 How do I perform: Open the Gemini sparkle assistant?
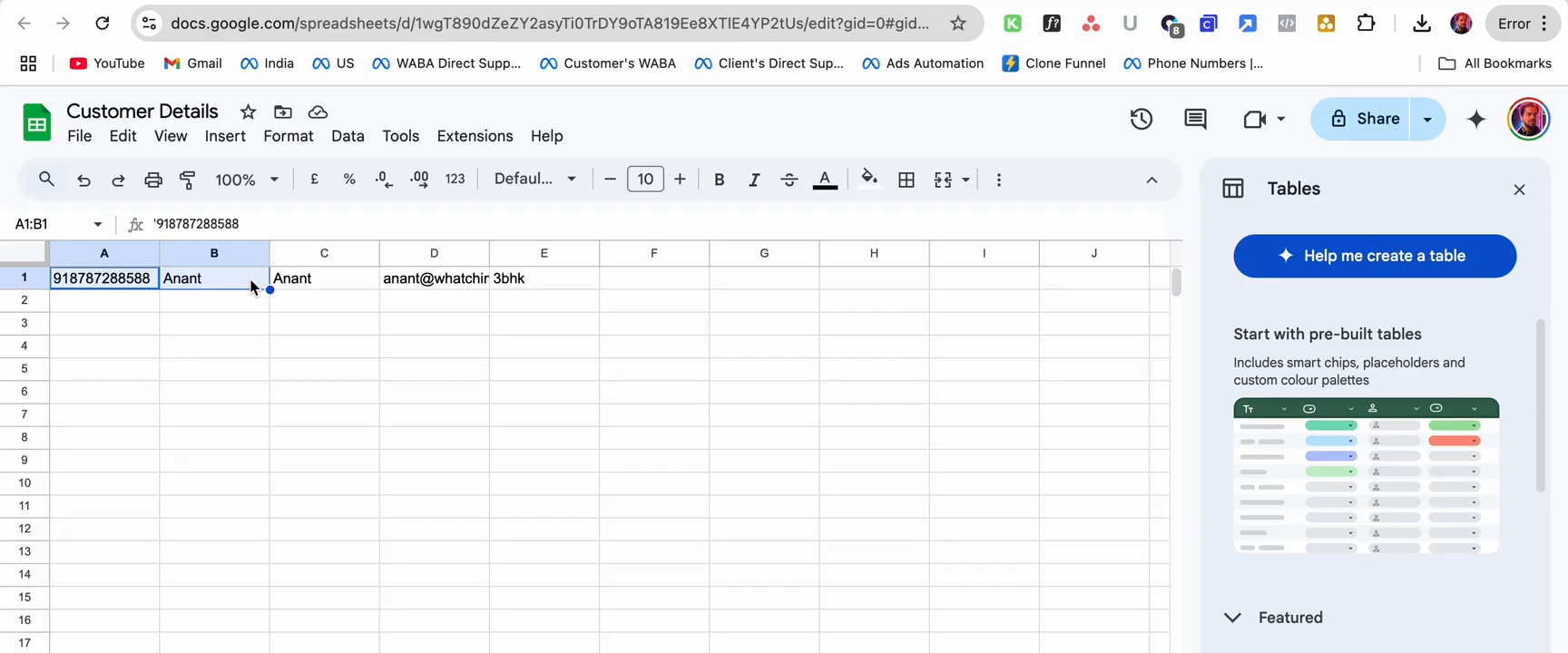(1476, 119)
